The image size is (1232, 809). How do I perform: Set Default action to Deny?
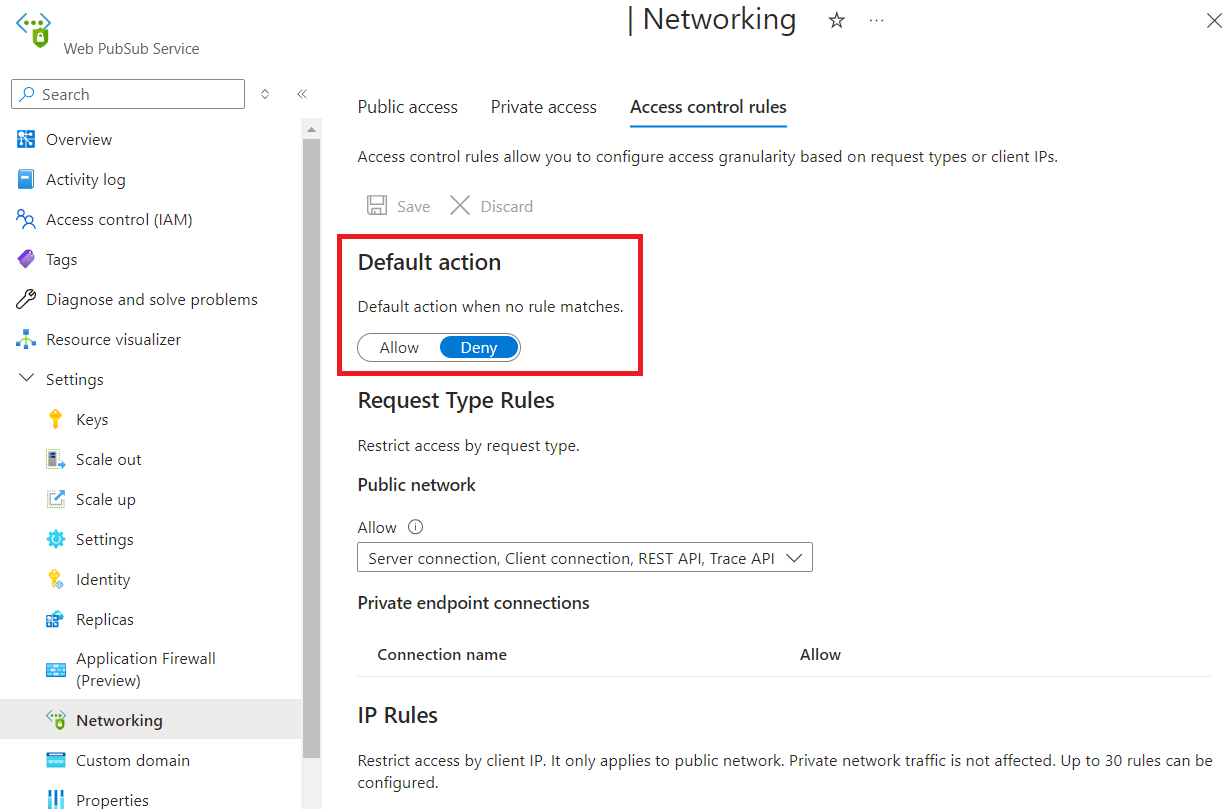tap(479, 347)
